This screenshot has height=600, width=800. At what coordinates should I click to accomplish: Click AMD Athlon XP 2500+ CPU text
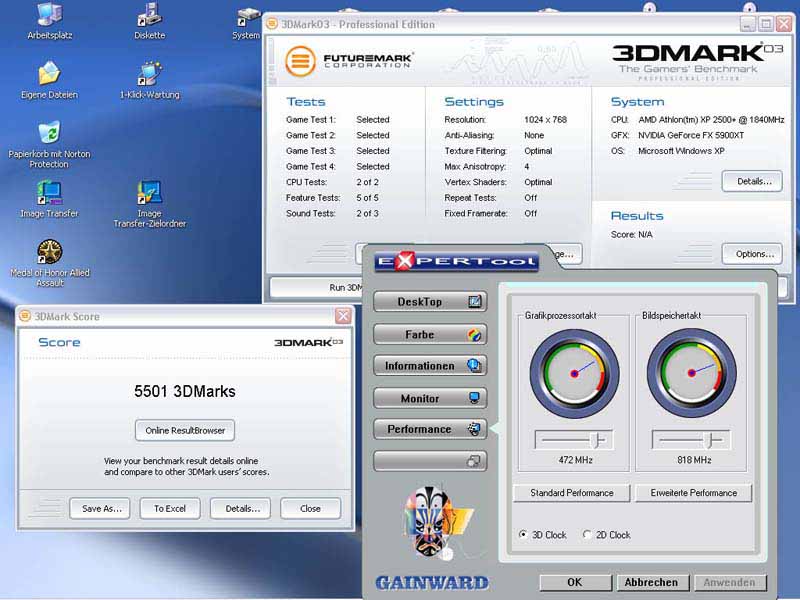click(711, 120)
